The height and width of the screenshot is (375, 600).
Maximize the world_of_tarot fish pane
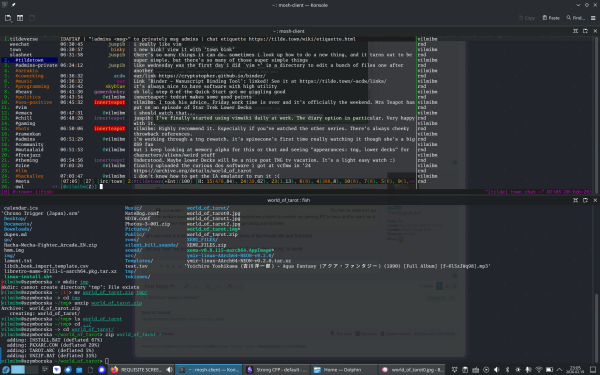[x=575, y=200]
